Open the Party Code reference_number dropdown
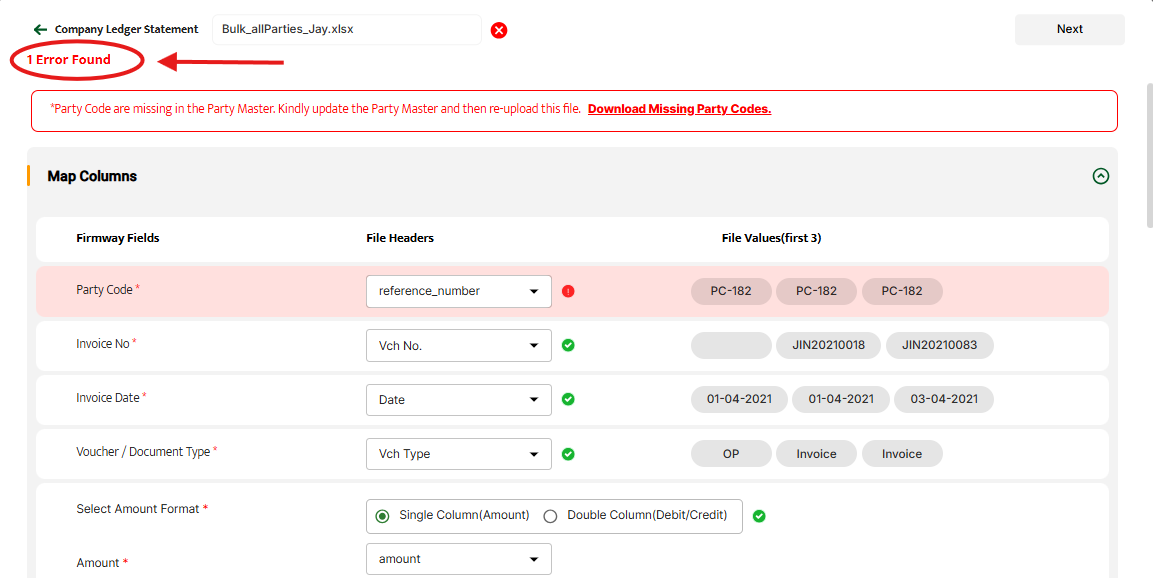The image size is (1153, 578). click(458, 292)
